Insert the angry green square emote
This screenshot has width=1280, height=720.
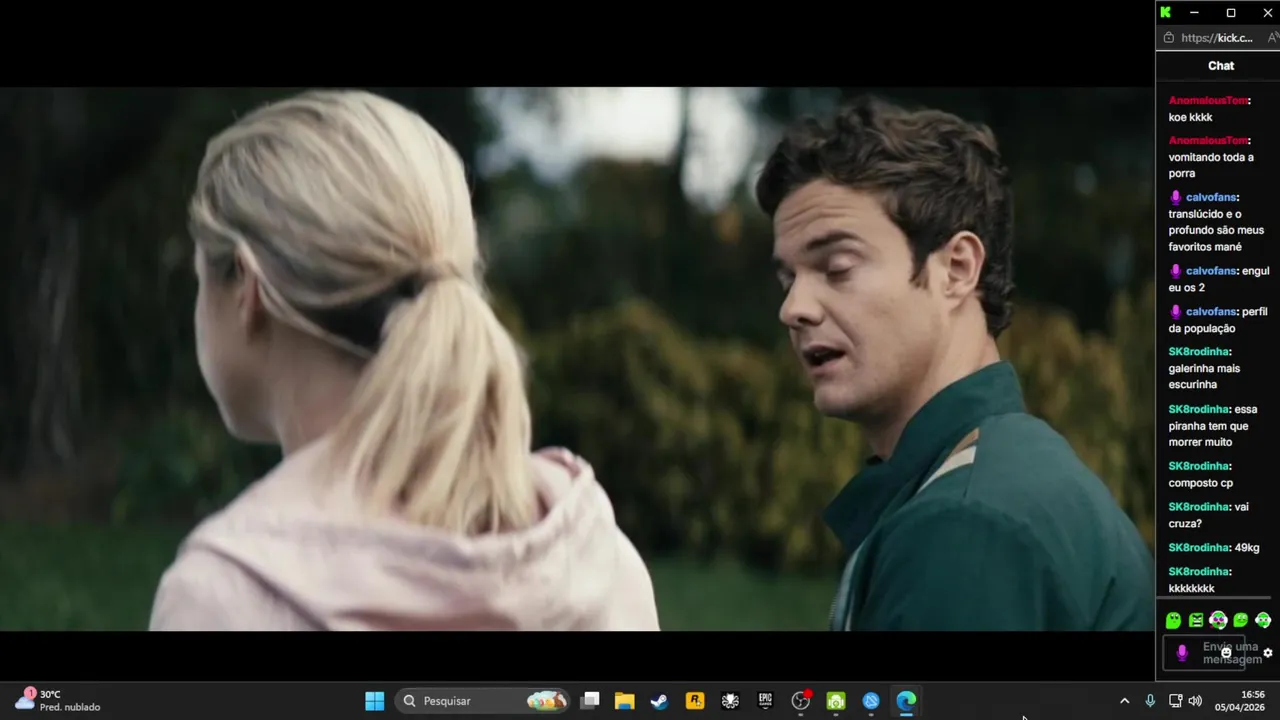pyautogui.click(x=1196, y=621)
